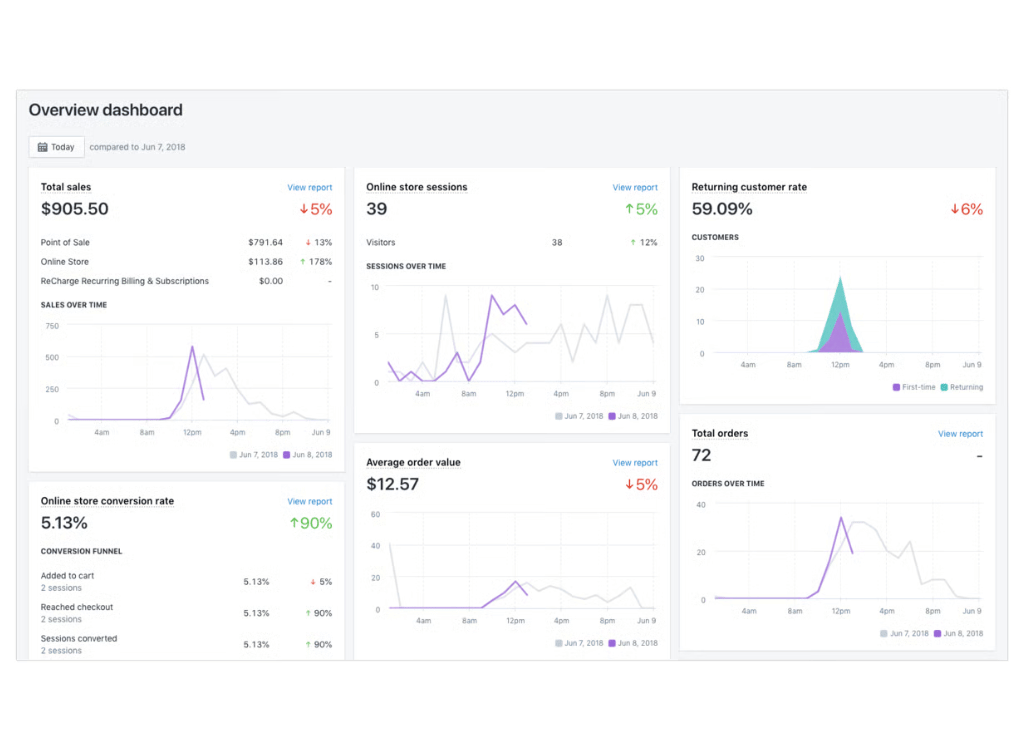Click the green 90% indicator on conversion rate
The width and height of the screenshot is (1024, 750).
[313, 522]
